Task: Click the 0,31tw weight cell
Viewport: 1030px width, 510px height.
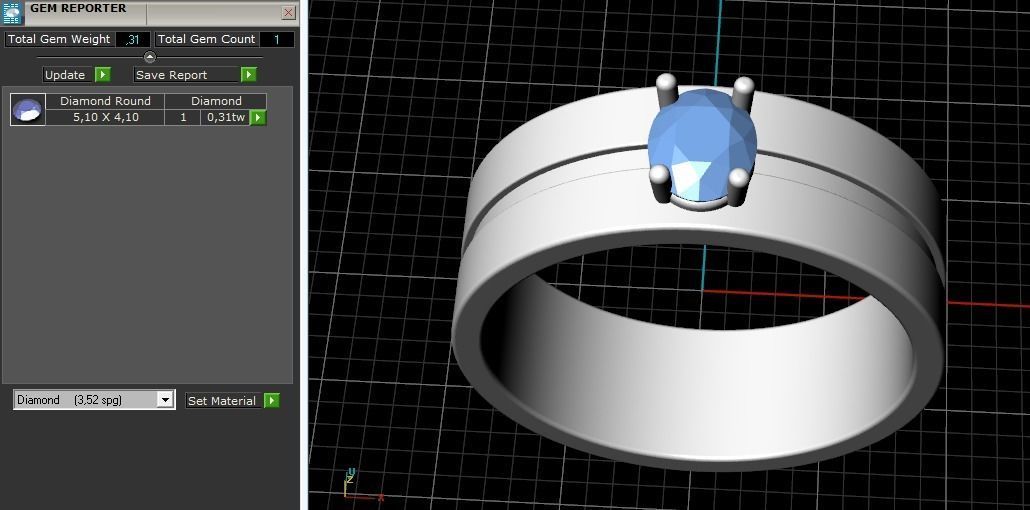Action: point(225,118)
